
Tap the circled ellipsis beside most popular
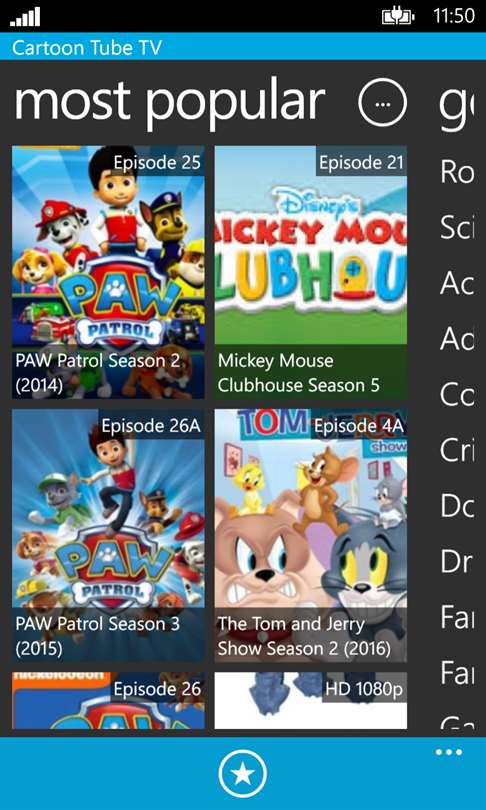click(x=382, y=103)
